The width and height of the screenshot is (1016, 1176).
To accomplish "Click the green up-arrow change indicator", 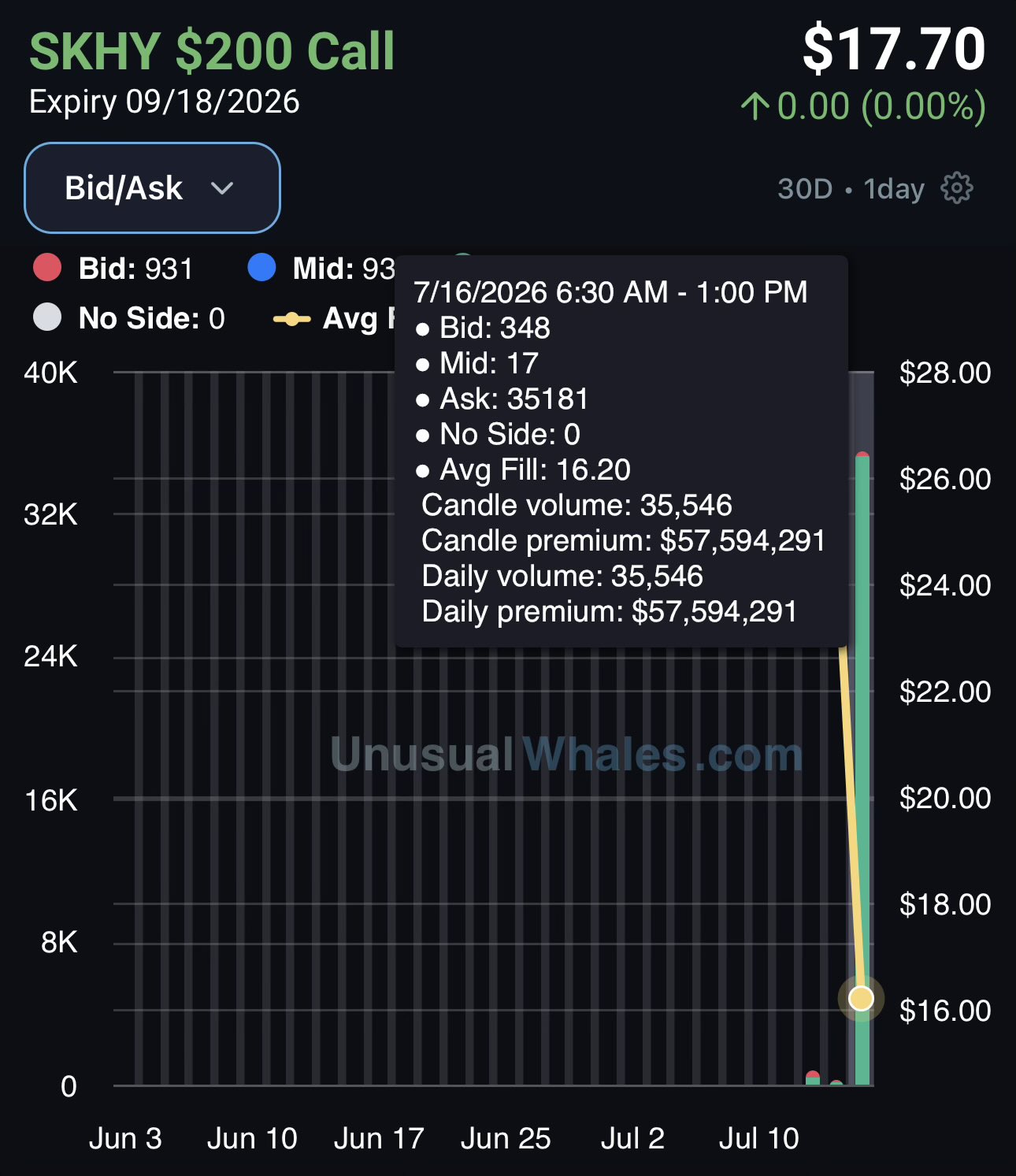I will [x=755, y=106].
